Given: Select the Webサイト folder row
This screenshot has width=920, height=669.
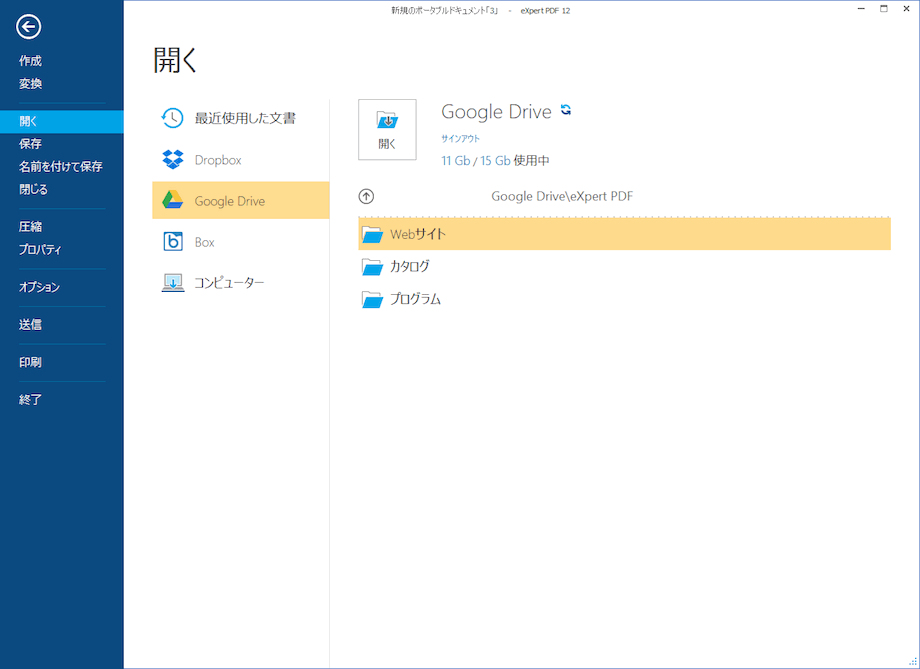Looking at the screenshot, I should [x=624, y=234].
